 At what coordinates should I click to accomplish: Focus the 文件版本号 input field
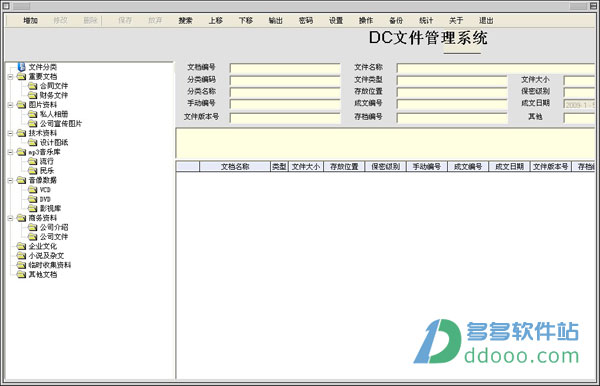[285, 118]
